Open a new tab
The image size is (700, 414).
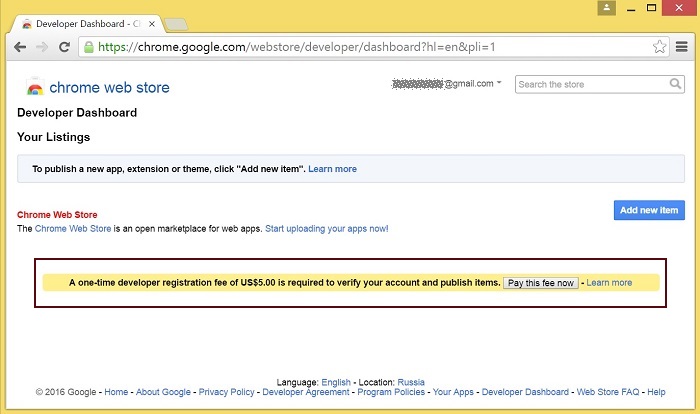coord(176,23)
